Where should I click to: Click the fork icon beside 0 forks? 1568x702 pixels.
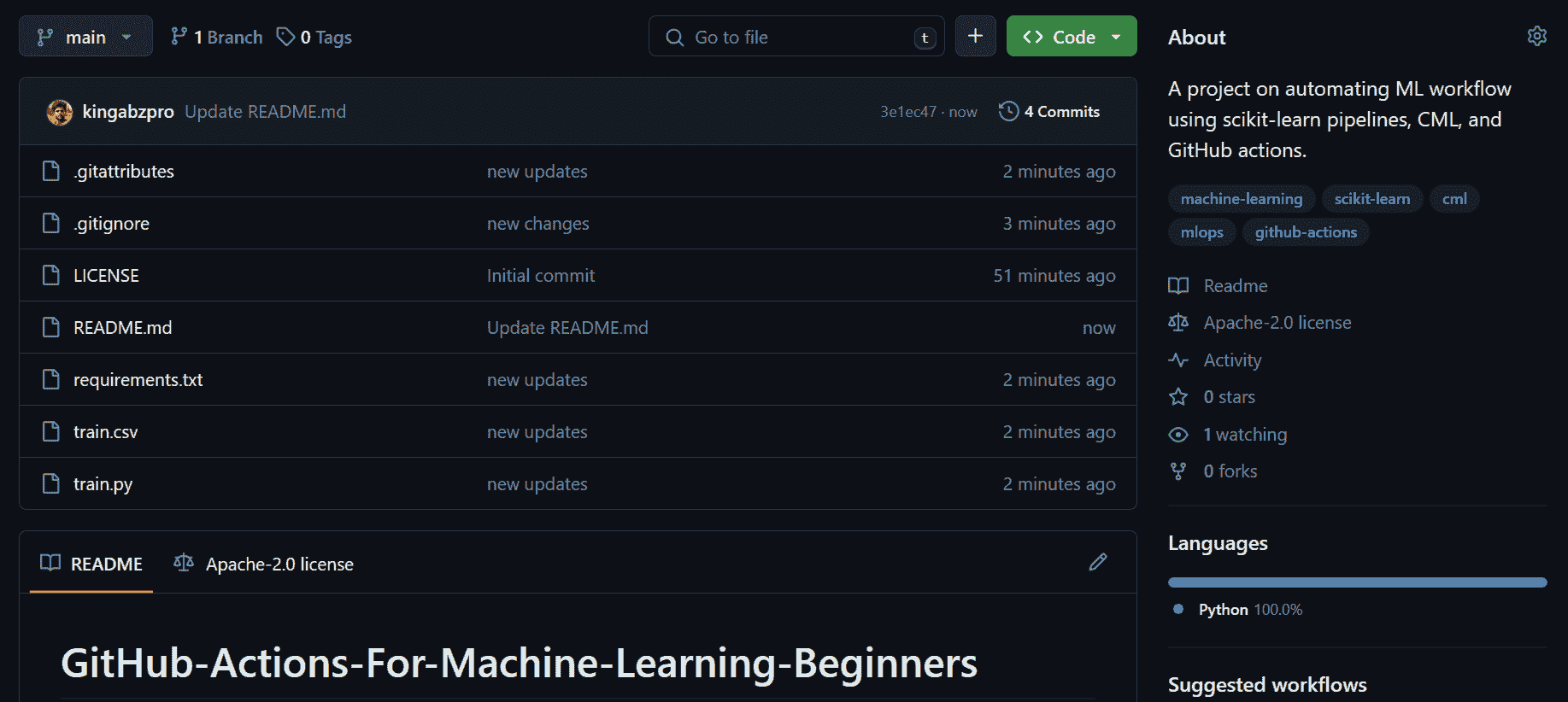coord(1178,471)
